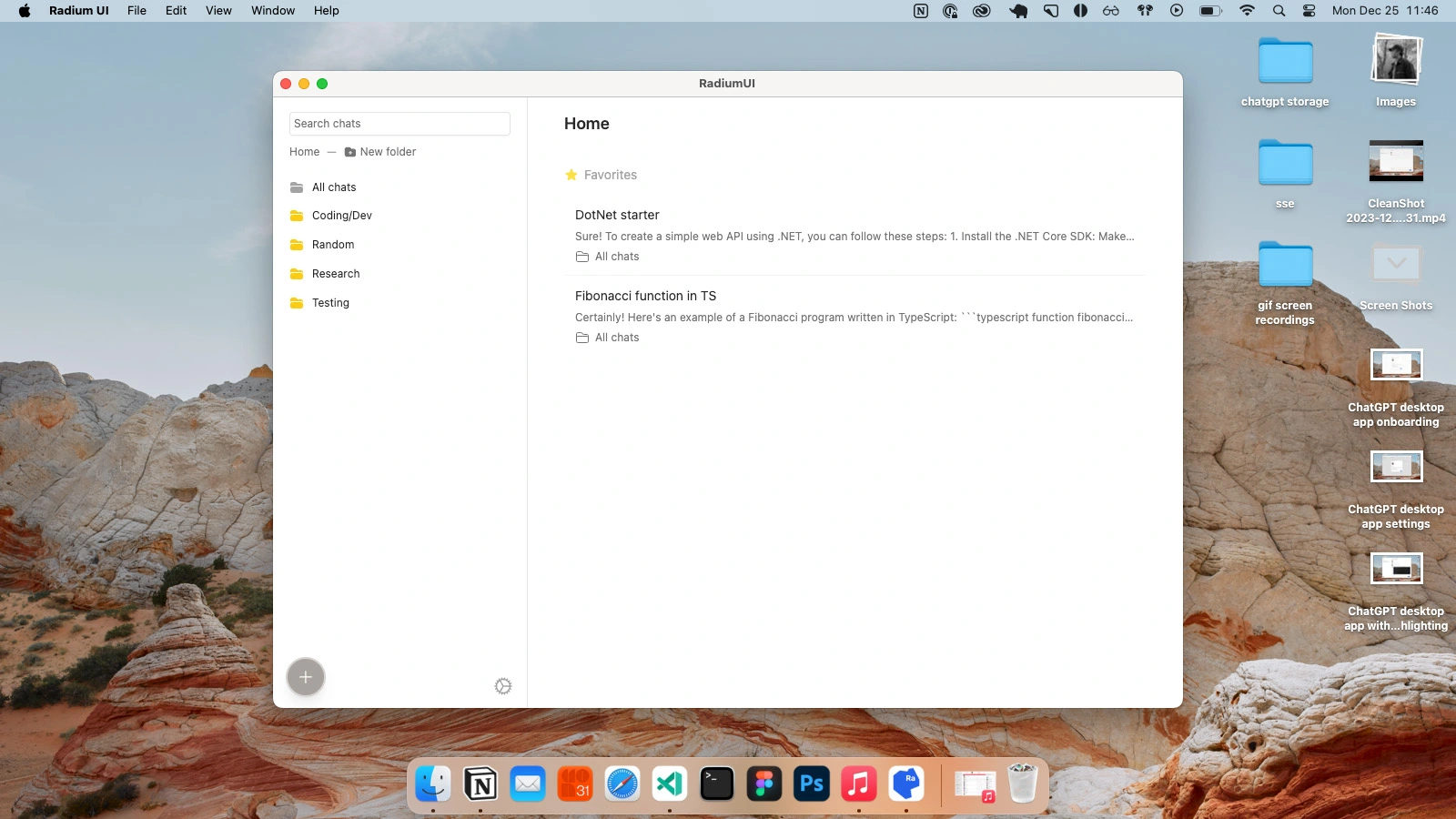Launch Safari from the Dock
Image resolution: width=1456 pixels, height=819 pixels.
pyautogui.click(x=622, y=784)
